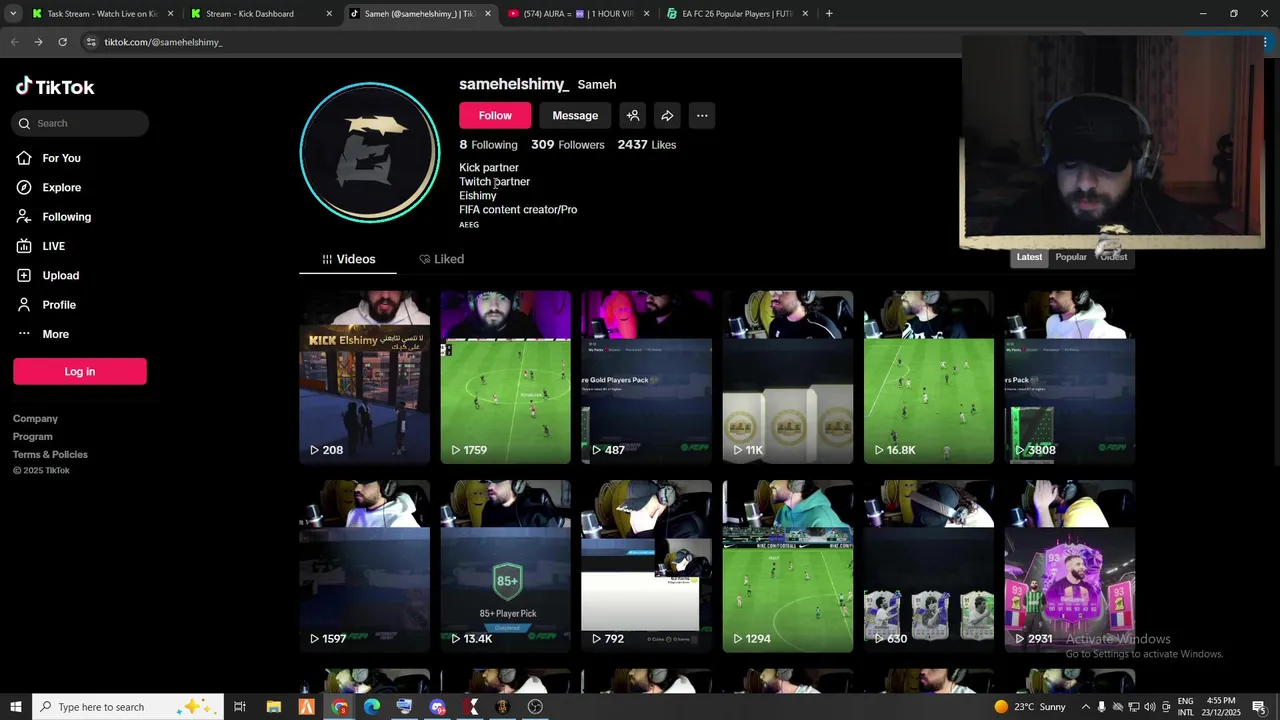Viewport: 1280px width, 720px height.
Task: Focus the TikTok search field
Action: click(81, 123)
